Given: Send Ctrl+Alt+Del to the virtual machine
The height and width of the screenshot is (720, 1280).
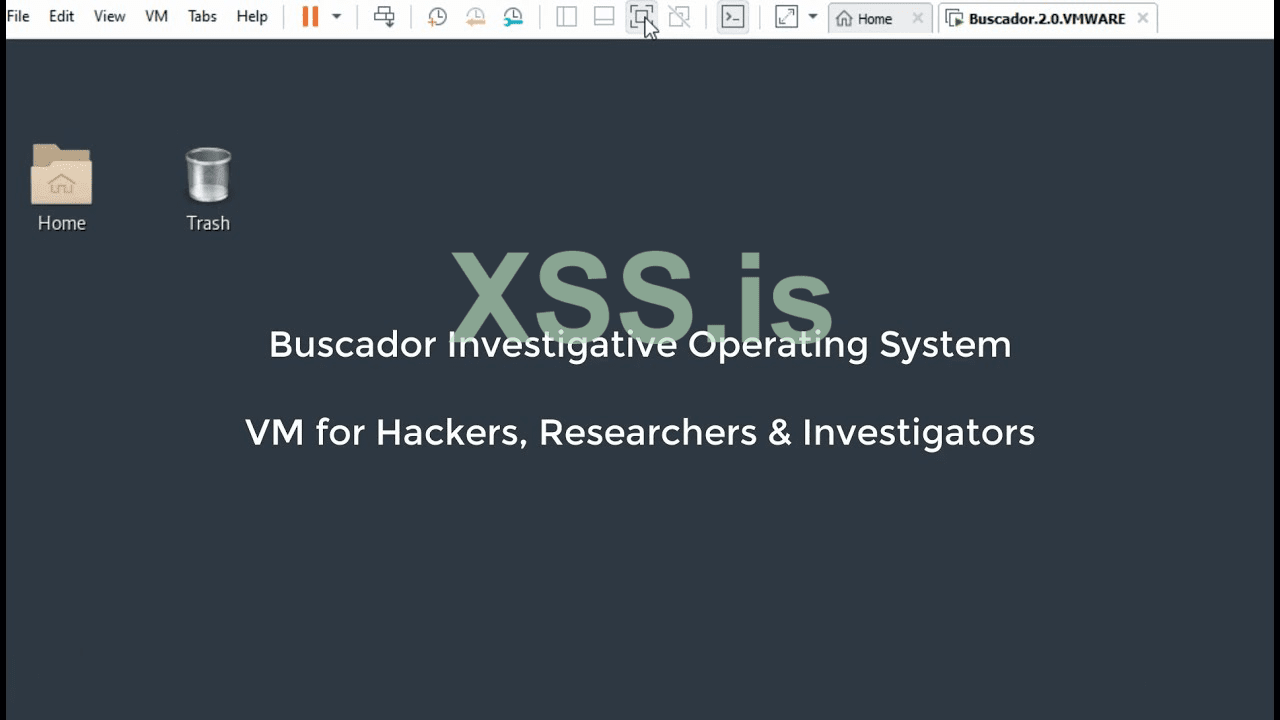Looking at the screenshot, I should pyautogui.click(x=384, y=17).
